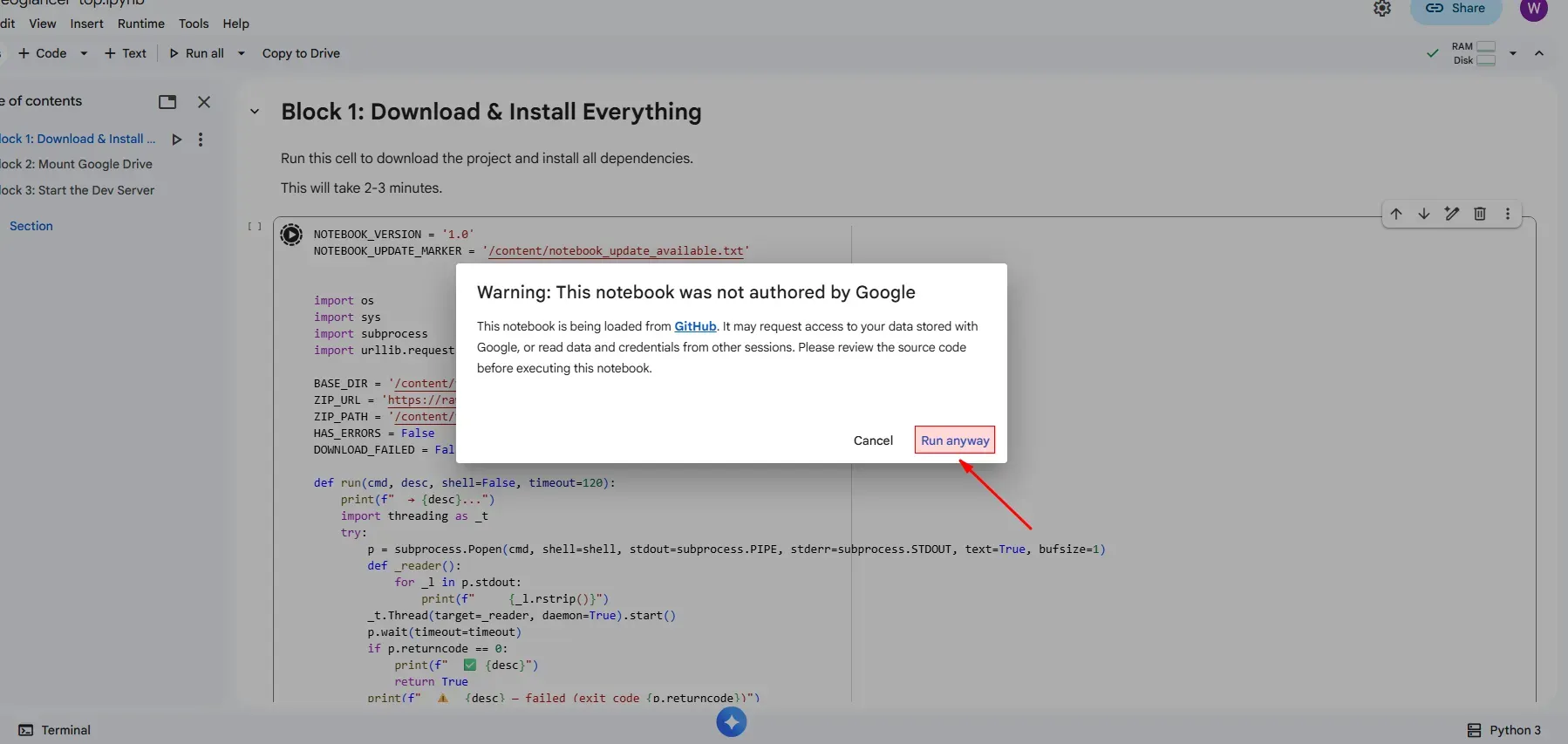Viewport: 1568px width, 744px height.
Task: Click the 'import sys' code line
Action: click(347, 317)
